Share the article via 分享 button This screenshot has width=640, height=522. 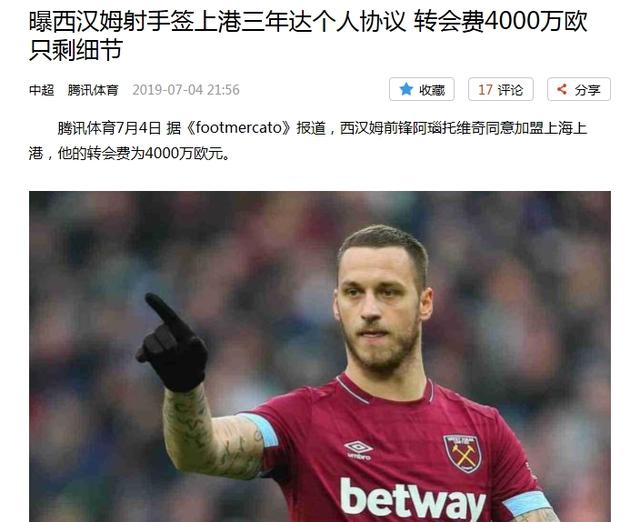tap(579, 89)
